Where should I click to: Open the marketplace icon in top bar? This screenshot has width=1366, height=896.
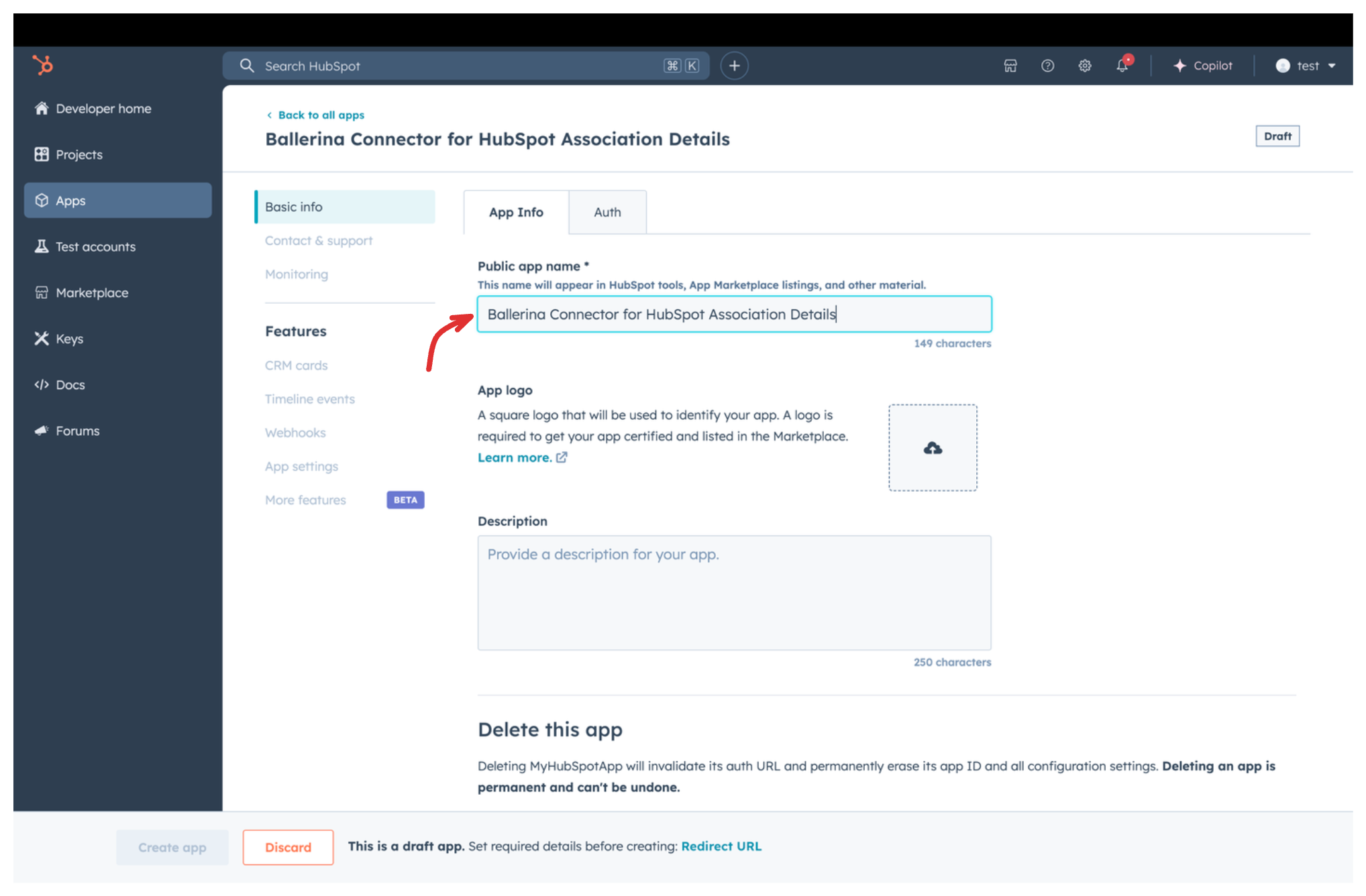coord(1010,66)
